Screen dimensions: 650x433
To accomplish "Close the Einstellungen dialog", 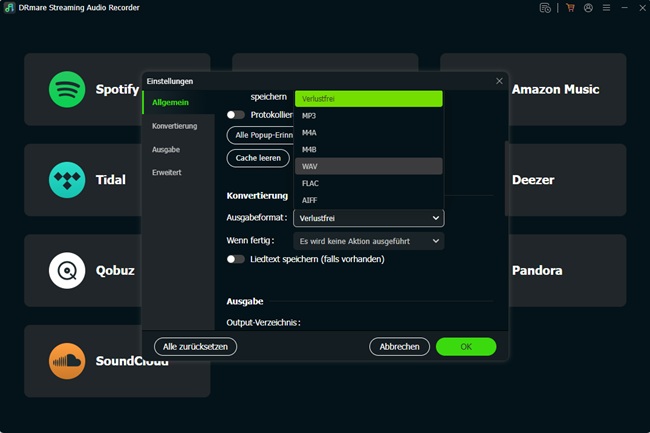I will point(499,81).
